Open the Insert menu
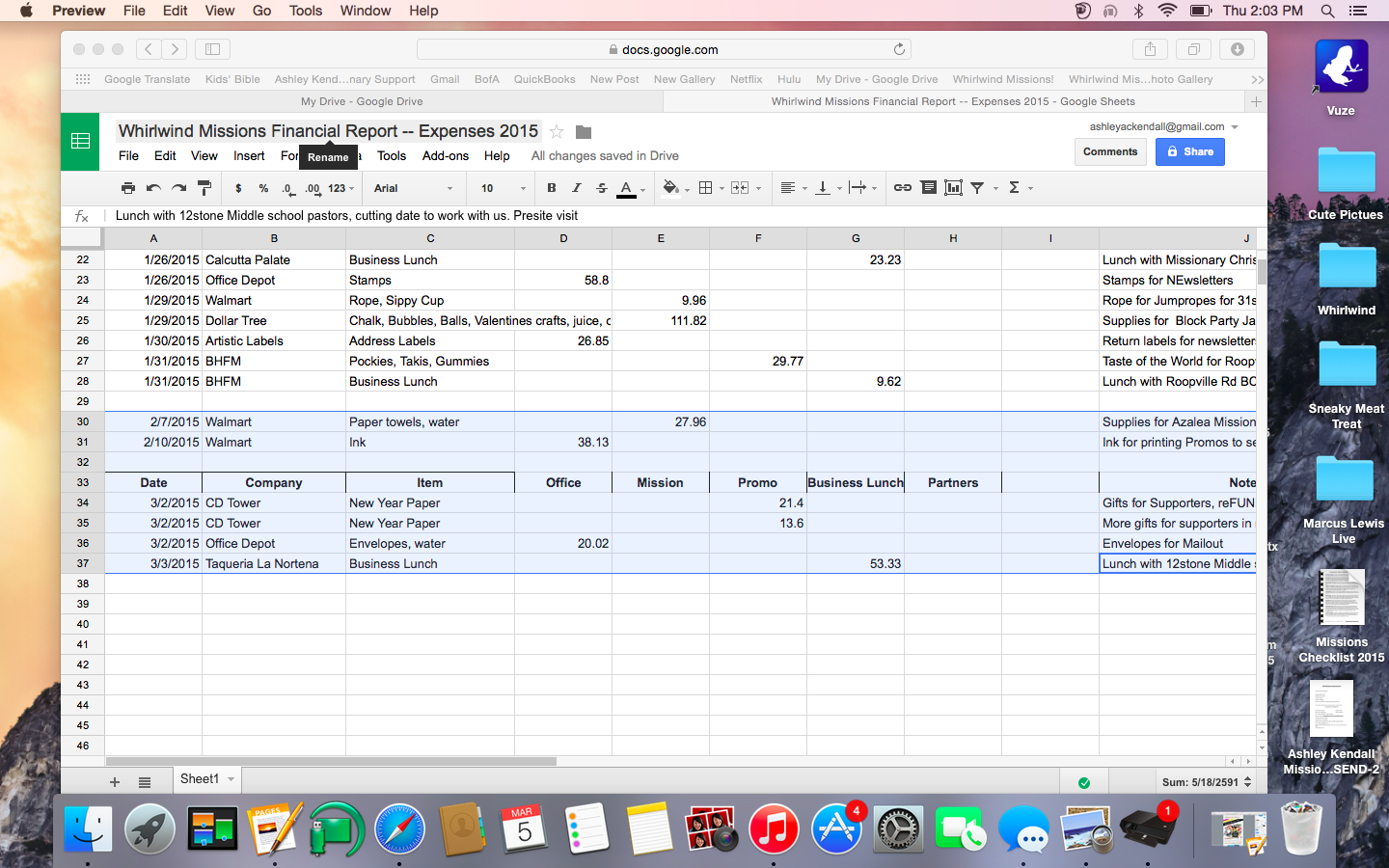The width and height of the screenshot is (1389, 868). (x=248, y=156)
